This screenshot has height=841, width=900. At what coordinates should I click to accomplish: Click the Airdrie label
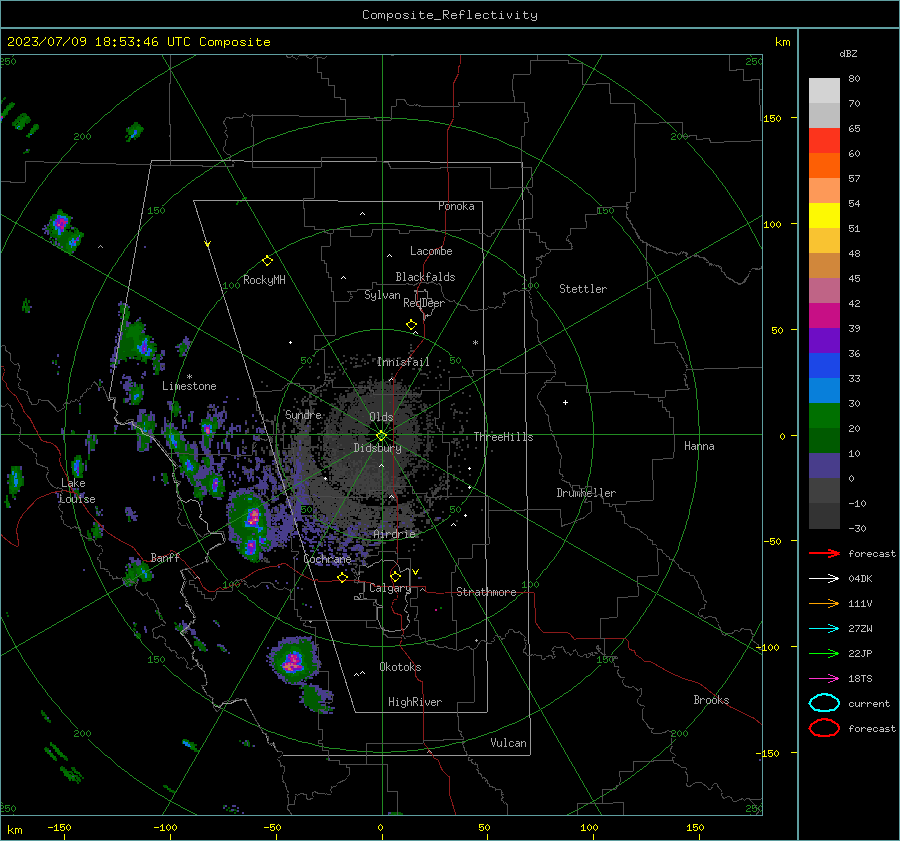tap(394, 534)
